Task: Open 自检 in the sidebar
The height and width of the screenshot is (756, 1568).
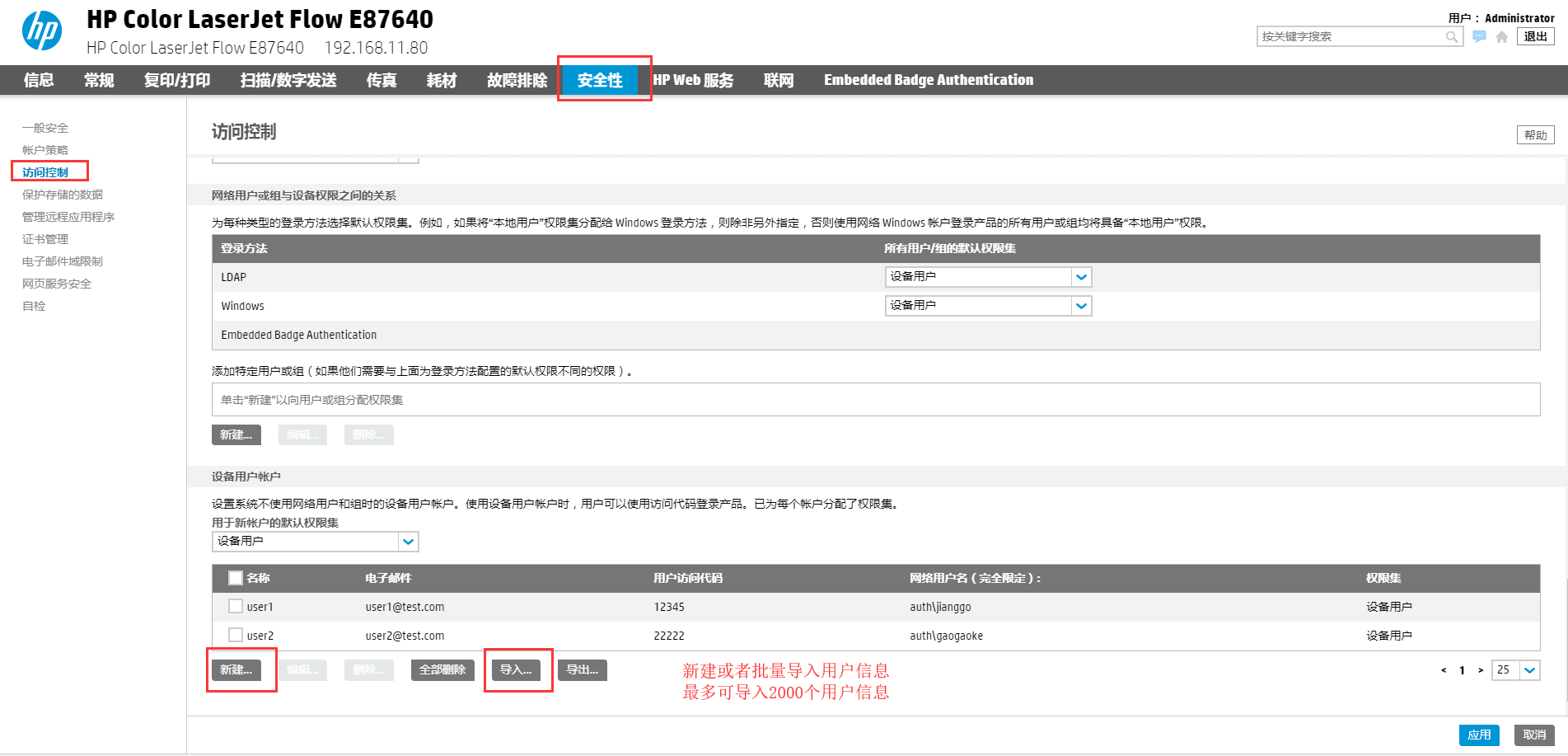Action: point(34,306)
